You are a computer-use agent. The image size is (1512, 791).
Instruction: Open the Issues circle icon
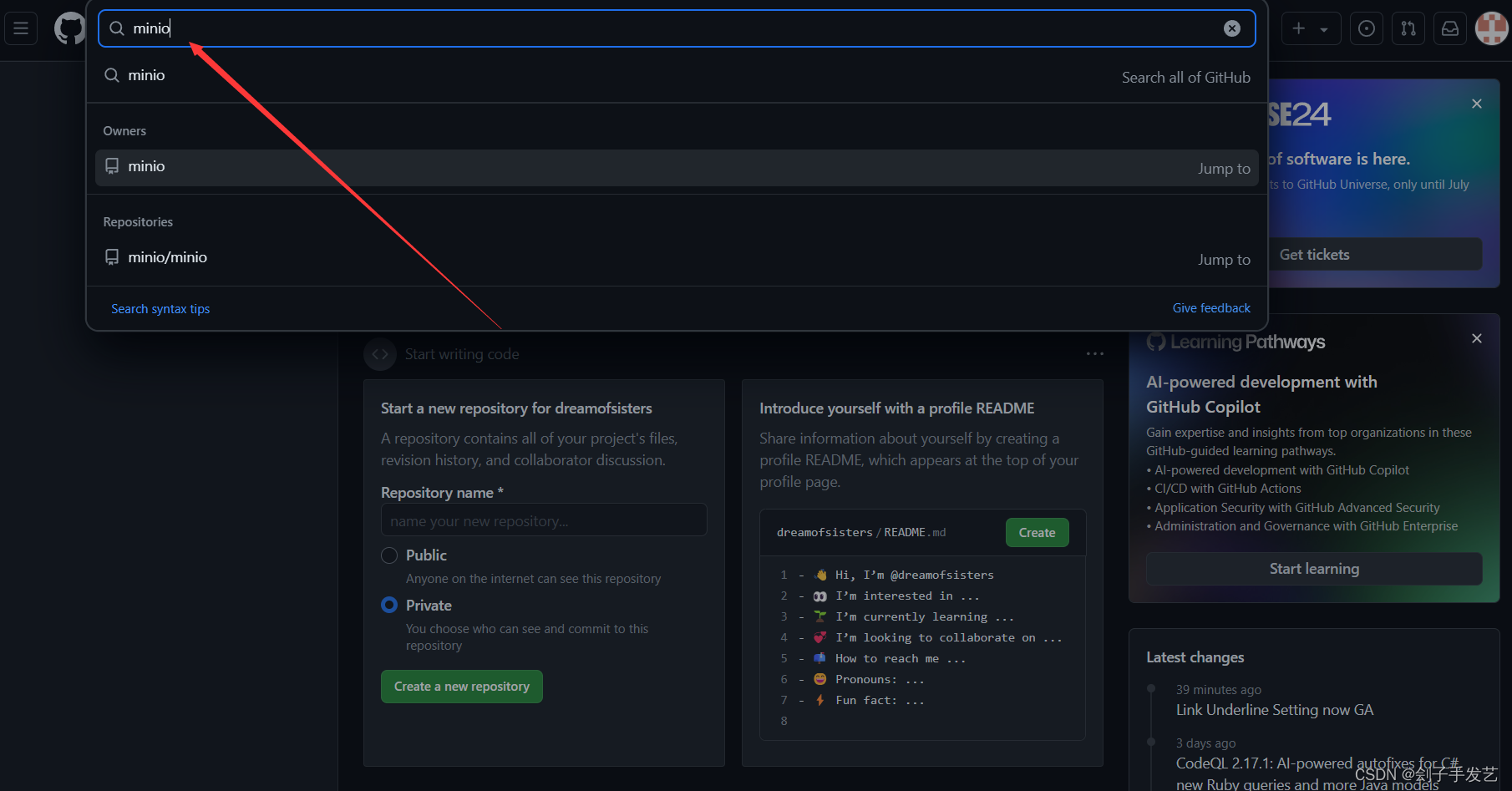click(1367, 28)
